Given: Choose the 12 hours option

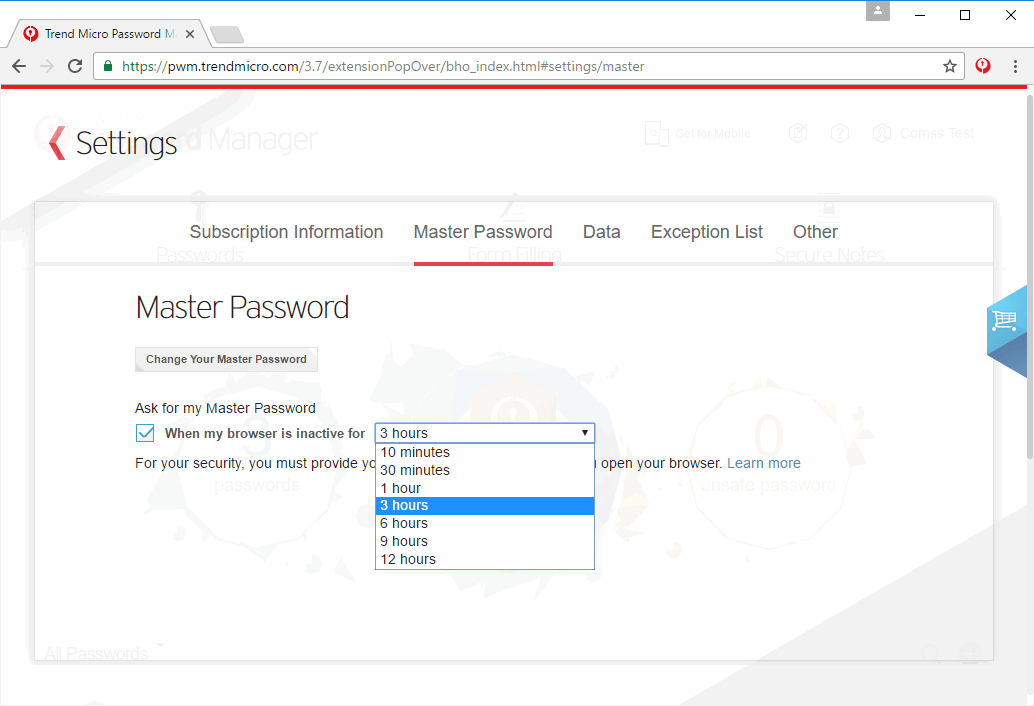Looking at the screenshot, I should click(408, 559).
